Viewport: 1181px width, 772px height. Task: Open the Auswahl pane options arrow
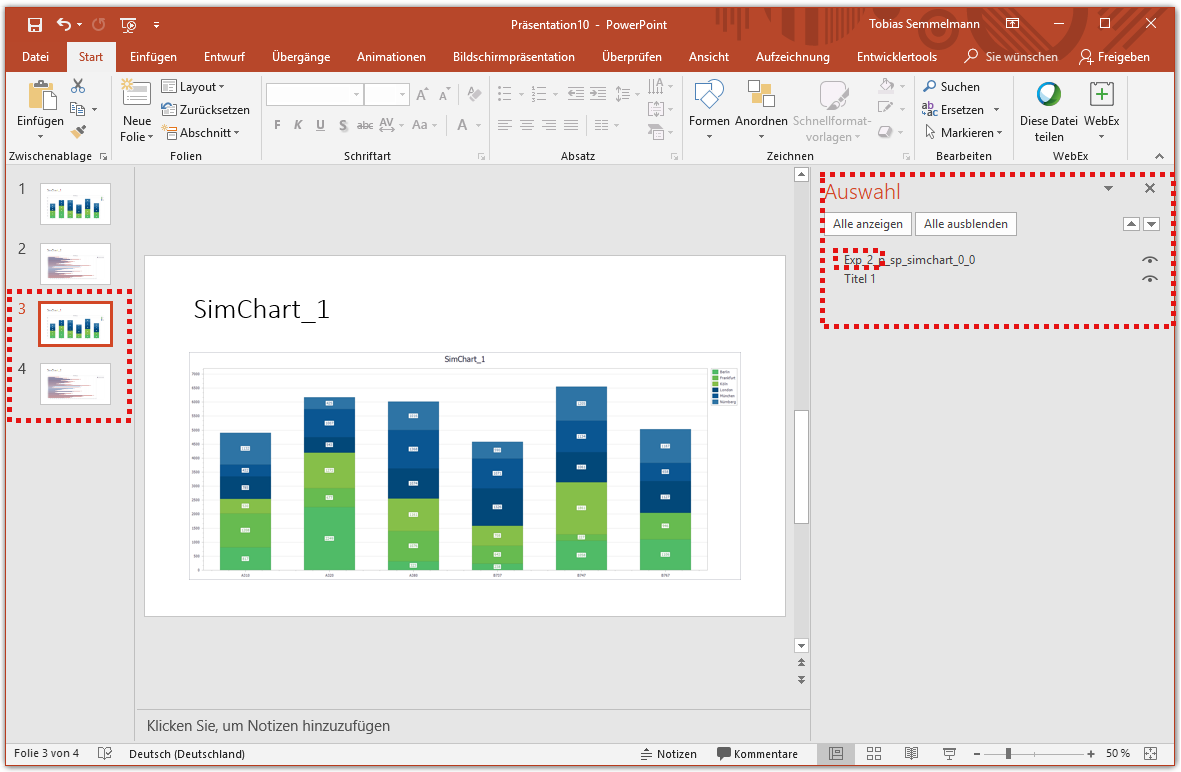(x=1109, y=188)
